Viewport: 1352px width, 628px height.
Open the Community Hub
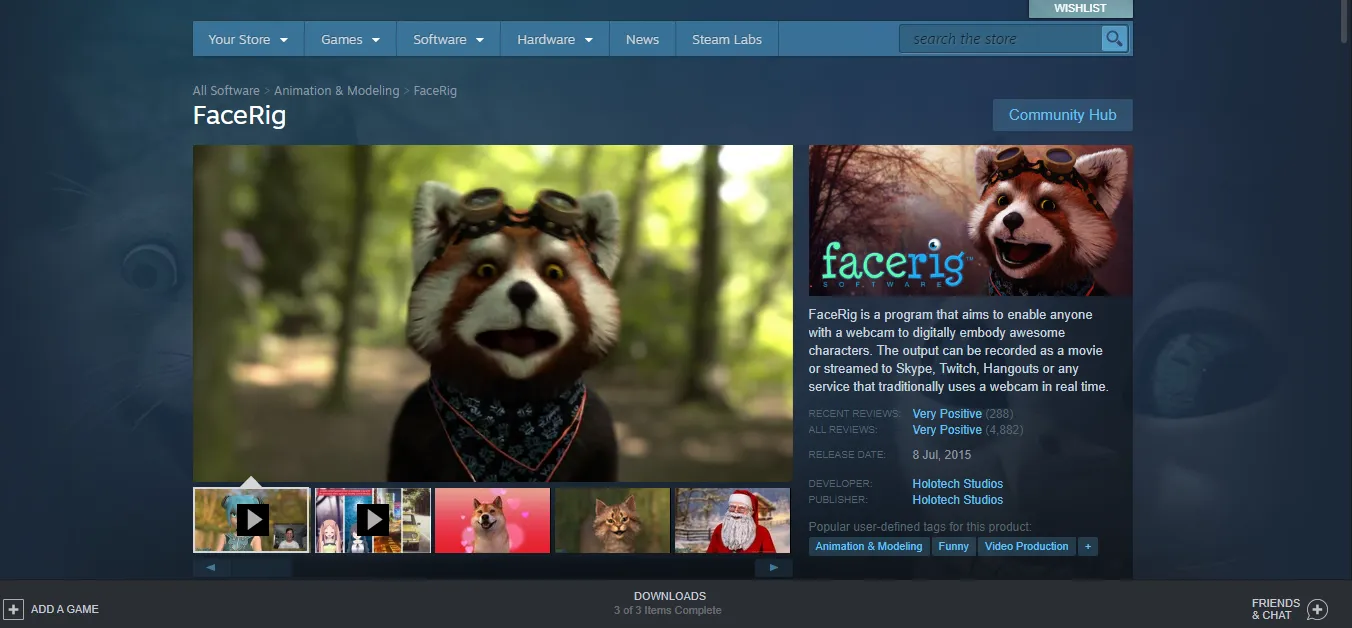pos(1062,115)
